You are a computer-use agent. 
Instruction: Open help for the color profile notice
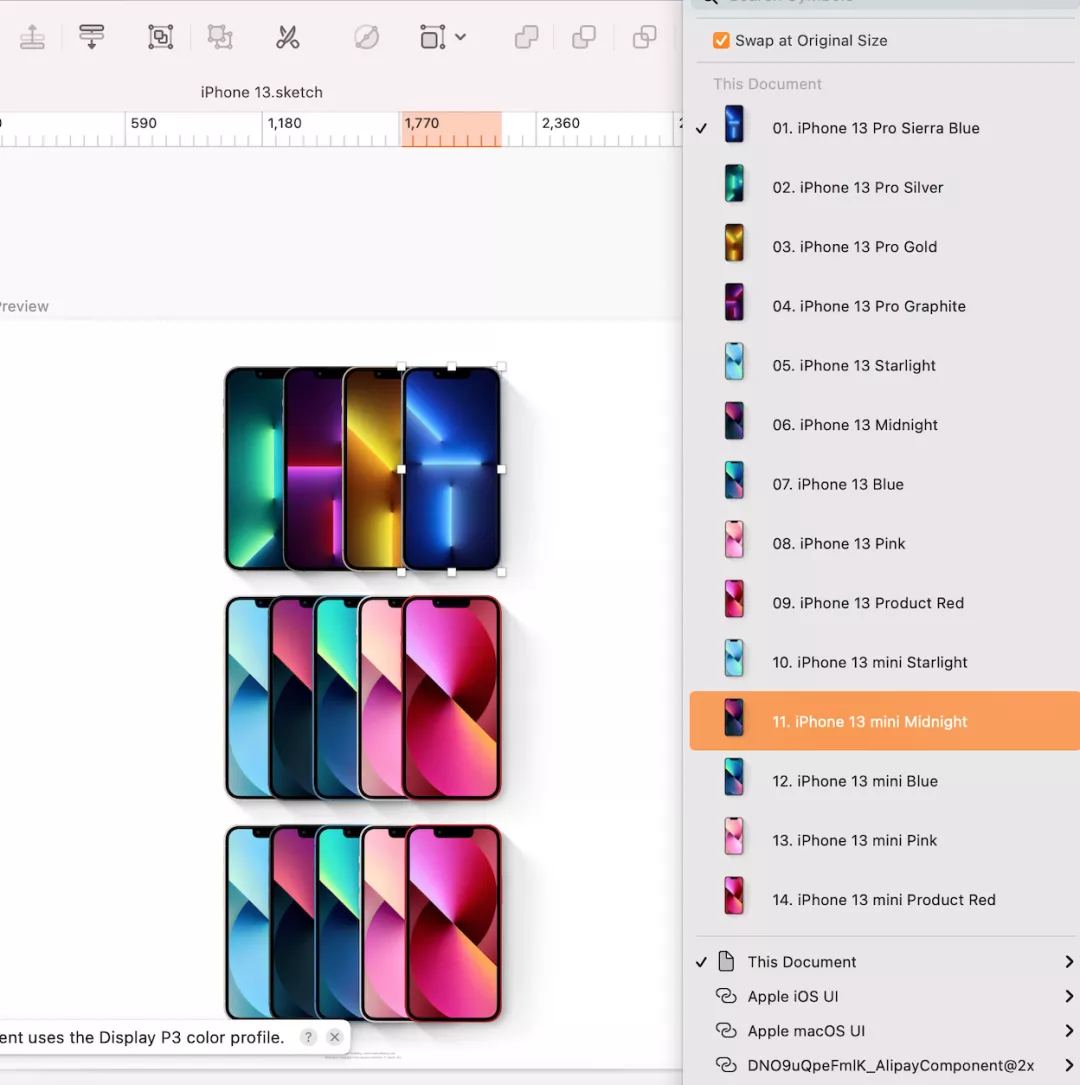coord(308,1037)
